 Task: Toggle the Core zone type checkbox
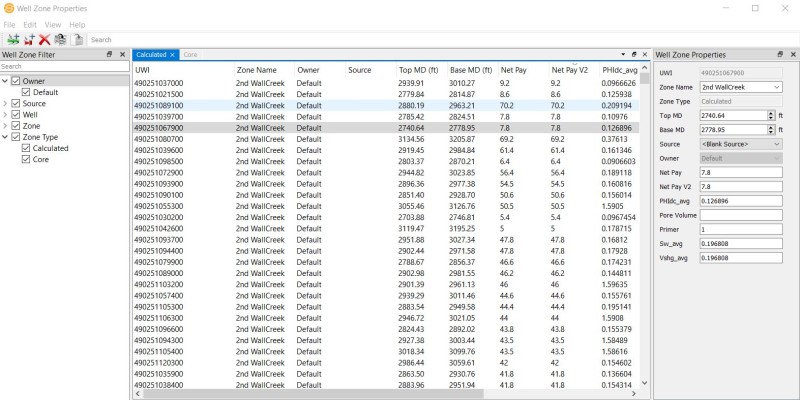point(27,159)
